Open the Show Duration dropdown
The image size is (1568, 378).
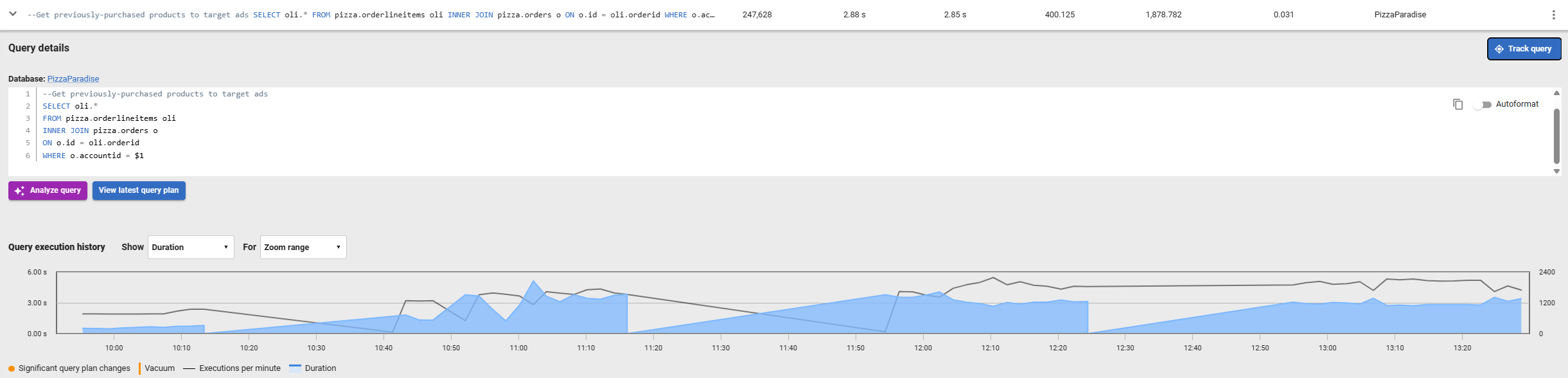(x=191, y=248)
